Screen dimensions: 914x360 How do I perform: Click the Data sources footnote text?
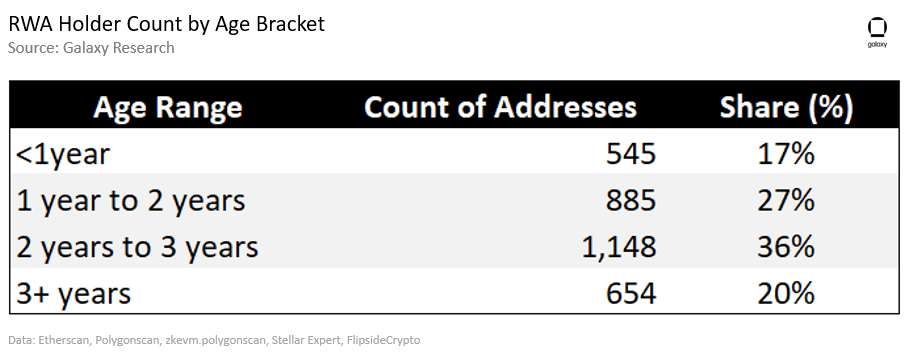pos(214,340)
